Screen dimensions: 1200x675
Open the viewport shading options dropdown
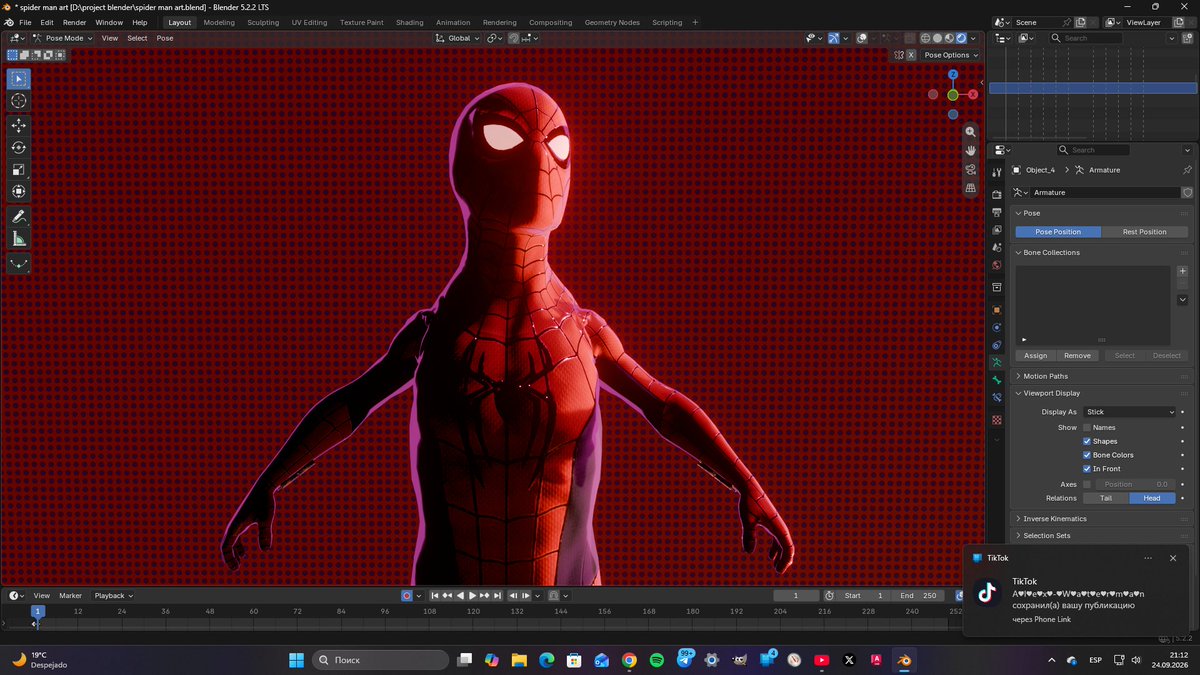pos(974,38)
